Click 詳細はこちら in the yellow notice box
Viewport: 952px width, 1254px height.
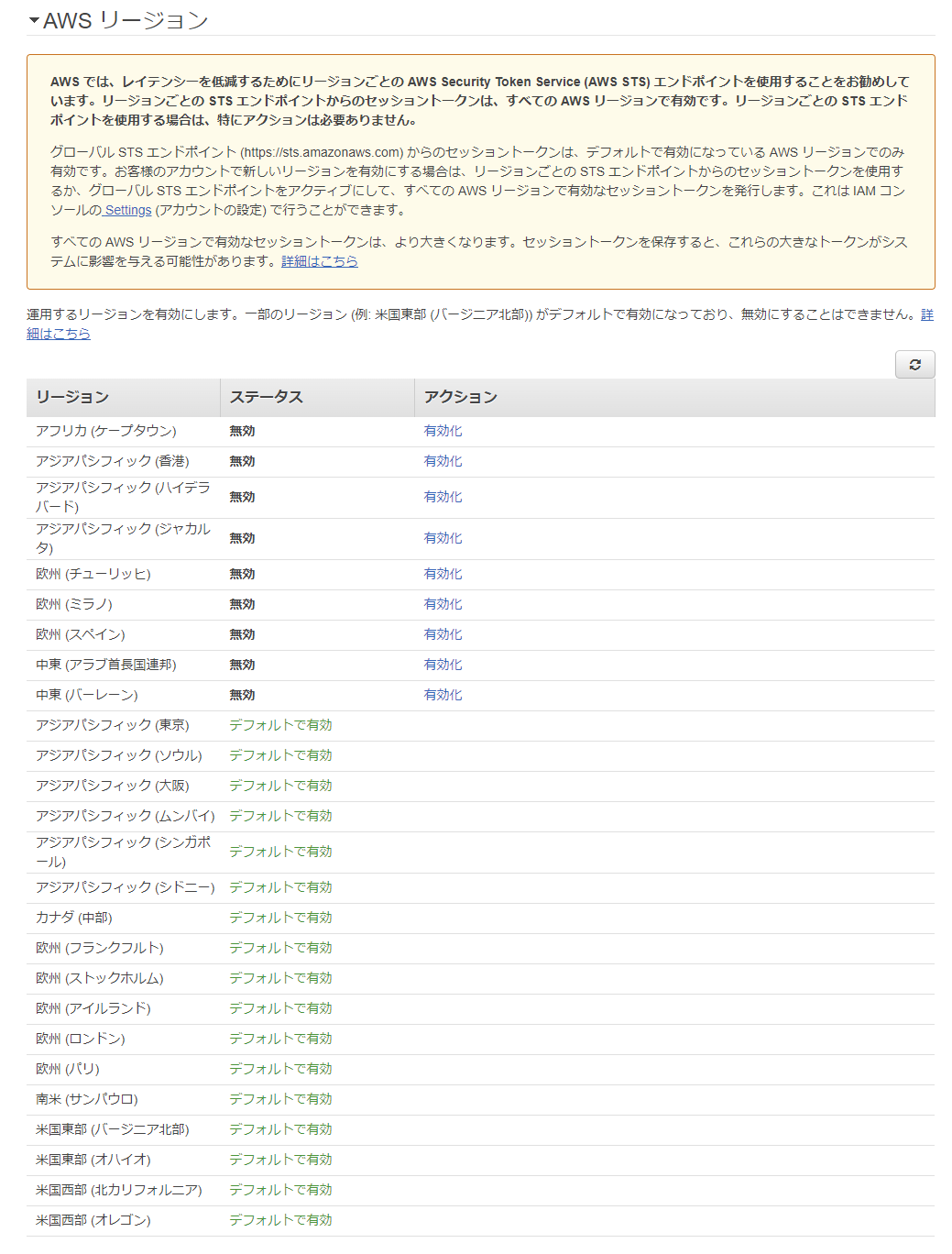coord(318,261)
